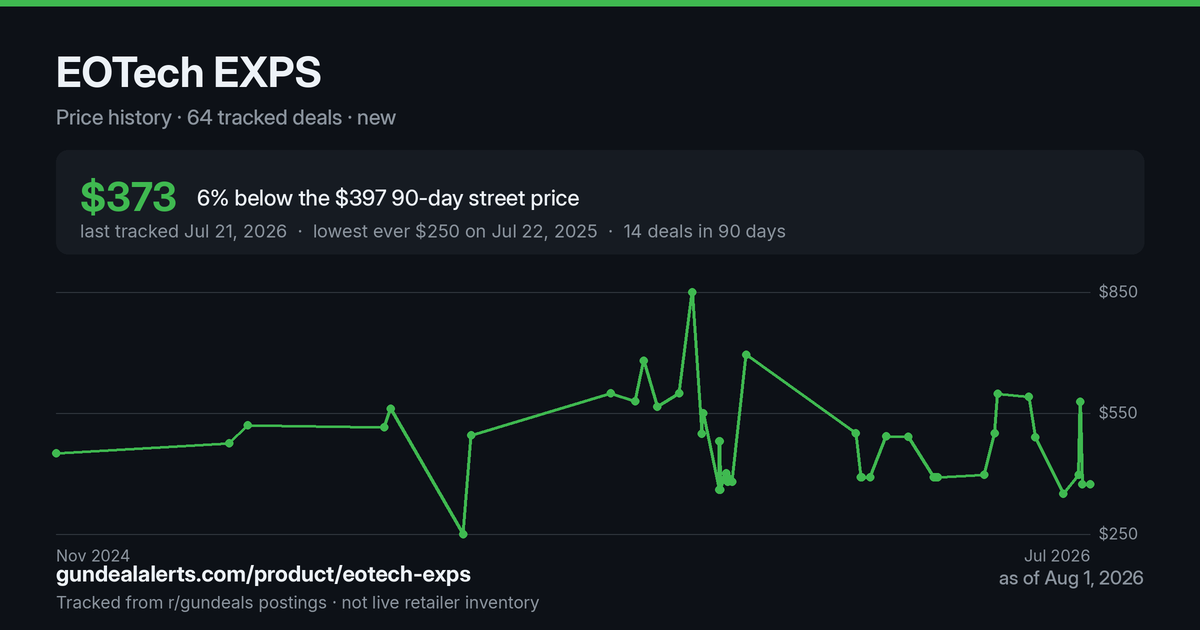Image resolution: width=1200 pixels, height=630 pixels.
Task: Select the last data point above Jul 2026
Action: 1090,484
